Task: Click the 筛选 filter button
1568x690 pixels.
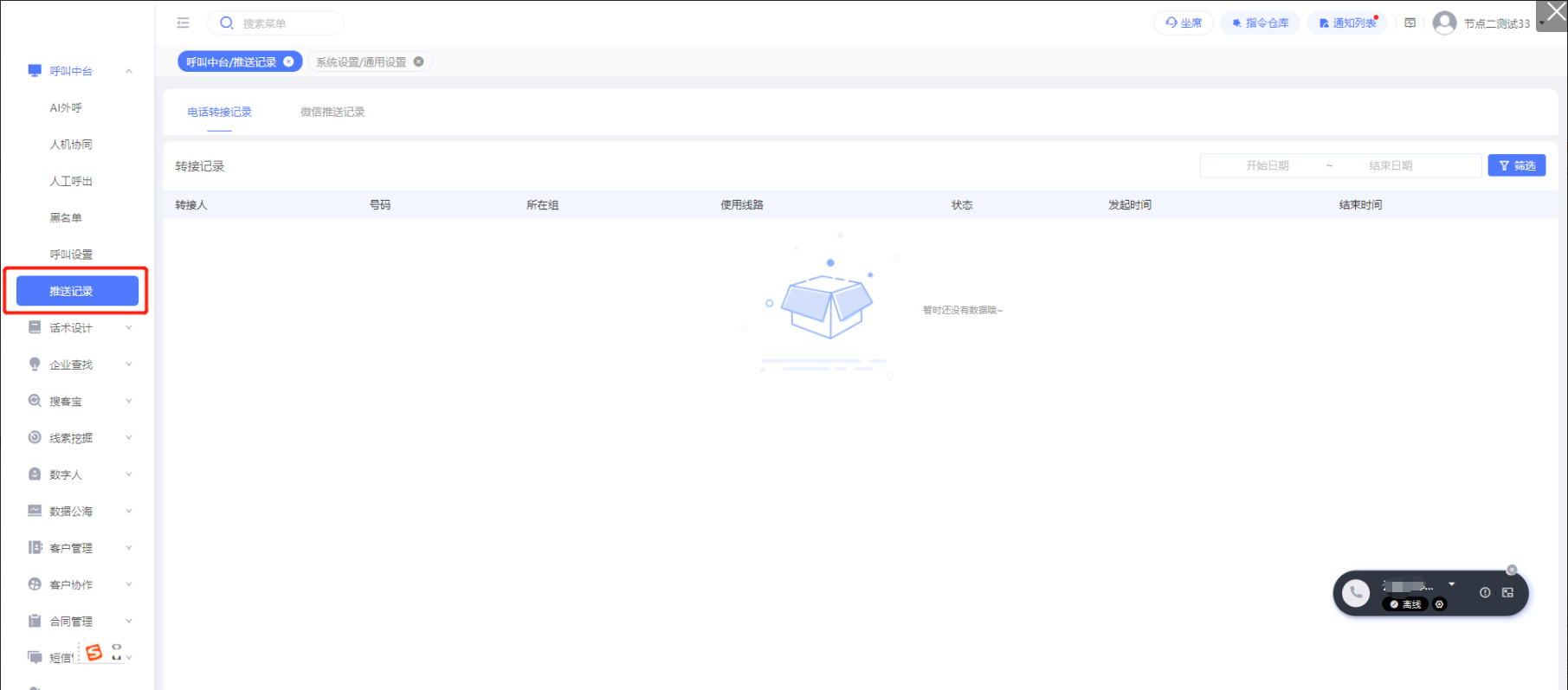Action: pyautogui.click(x=1516, y=165)
